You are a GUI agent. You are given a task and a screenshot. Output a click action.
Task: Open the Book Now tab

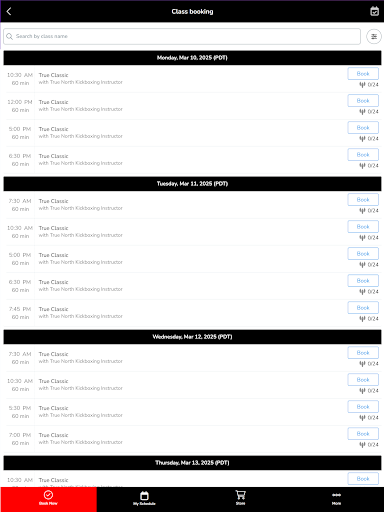pyautogui.click(x=48, y=498)
